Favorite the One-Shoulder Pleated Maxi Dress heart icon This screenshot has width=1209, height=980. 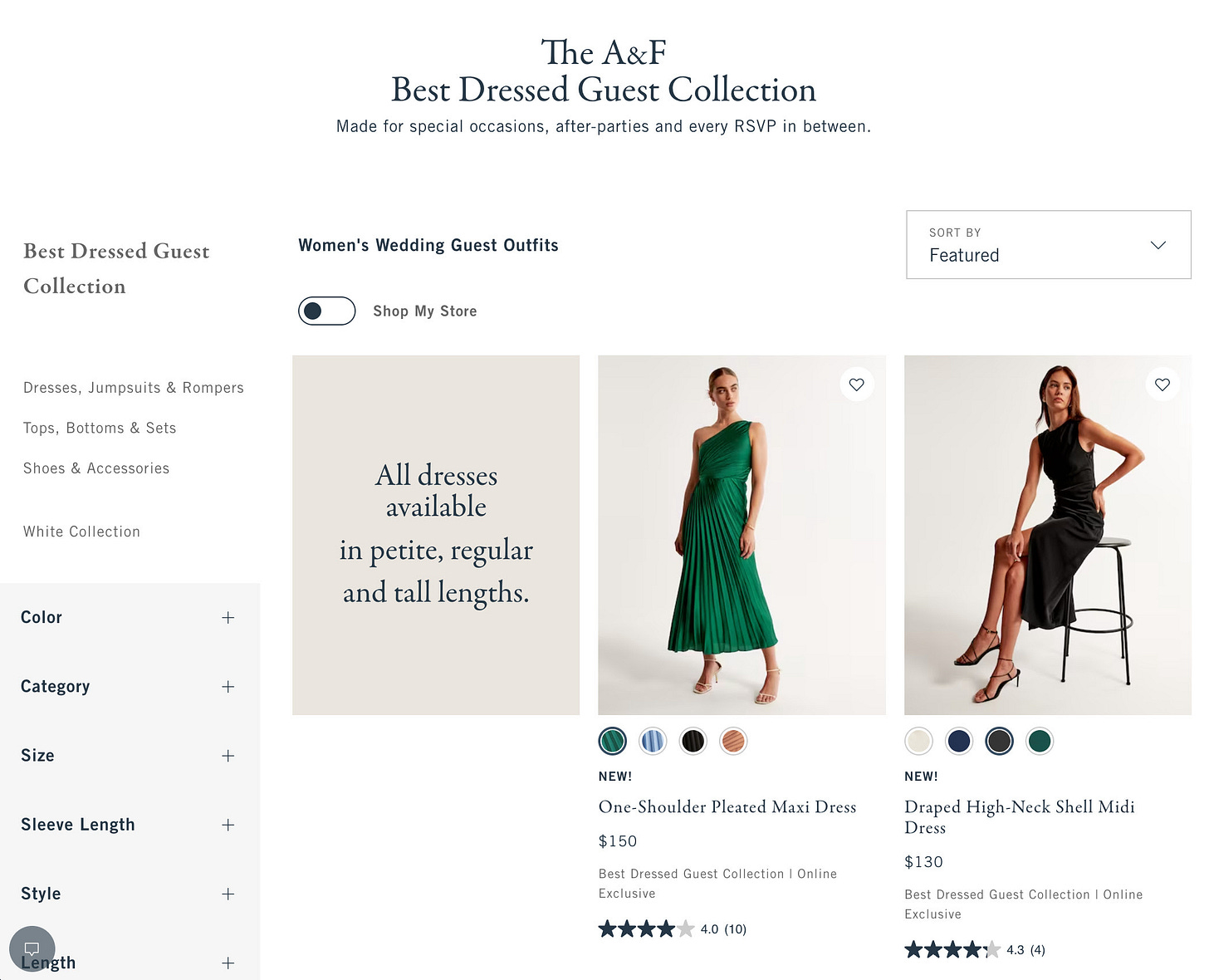coord(856,385)
